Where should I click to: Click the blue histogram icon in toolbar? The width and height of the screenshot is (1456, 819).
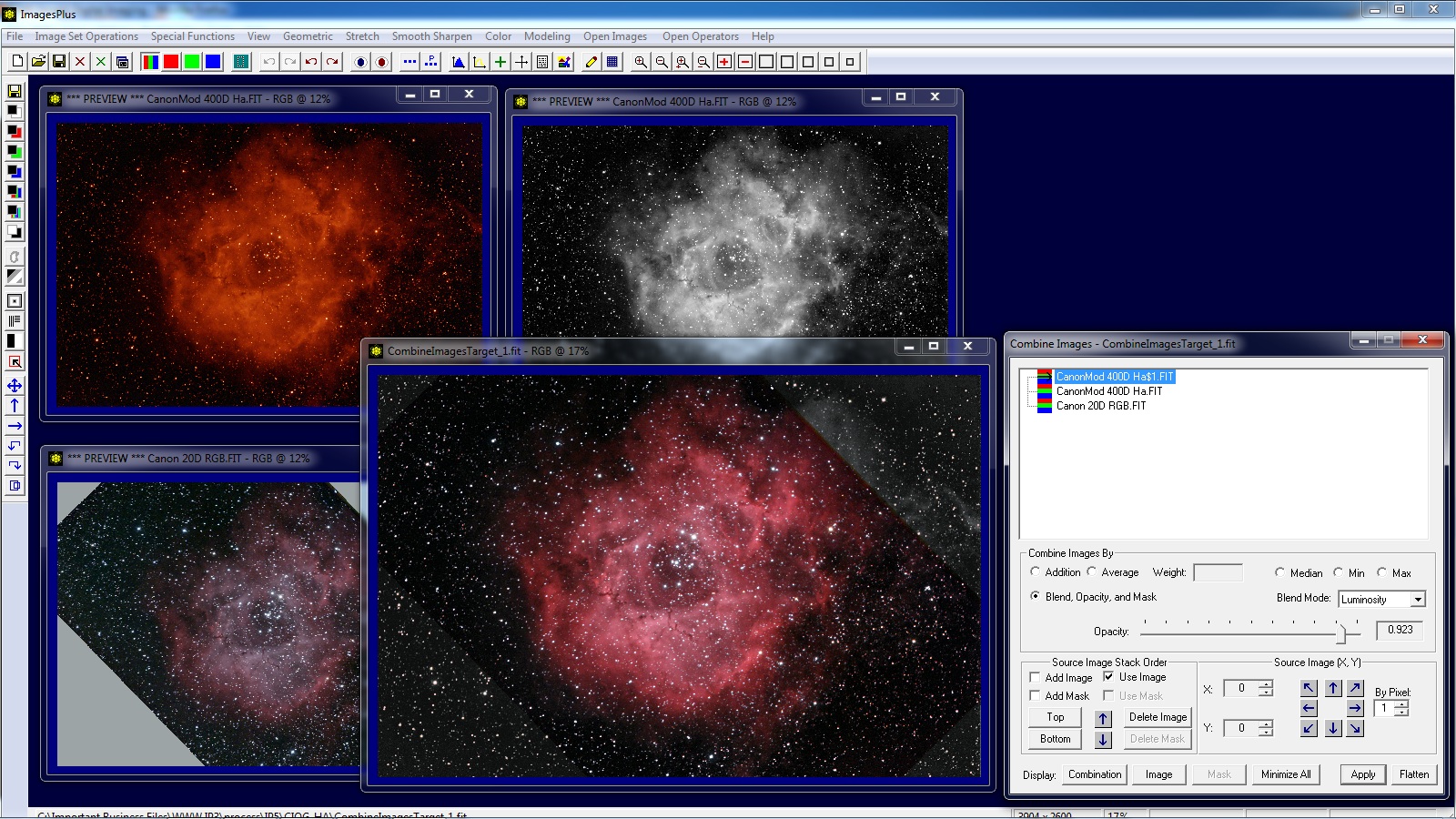point(459,62)
